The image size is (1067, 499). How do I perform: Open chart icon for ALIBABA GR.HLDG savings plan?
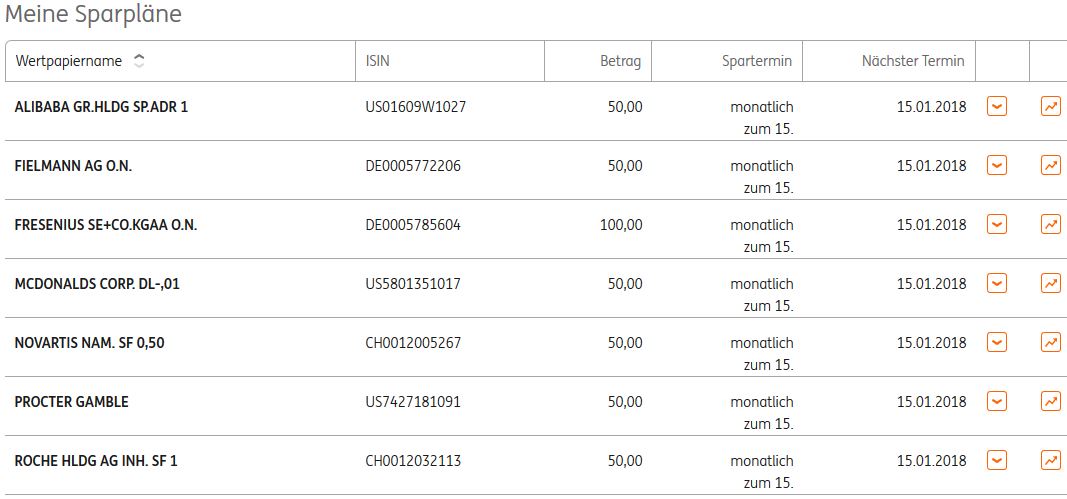pyautogui.click(x=1050, y=106)
